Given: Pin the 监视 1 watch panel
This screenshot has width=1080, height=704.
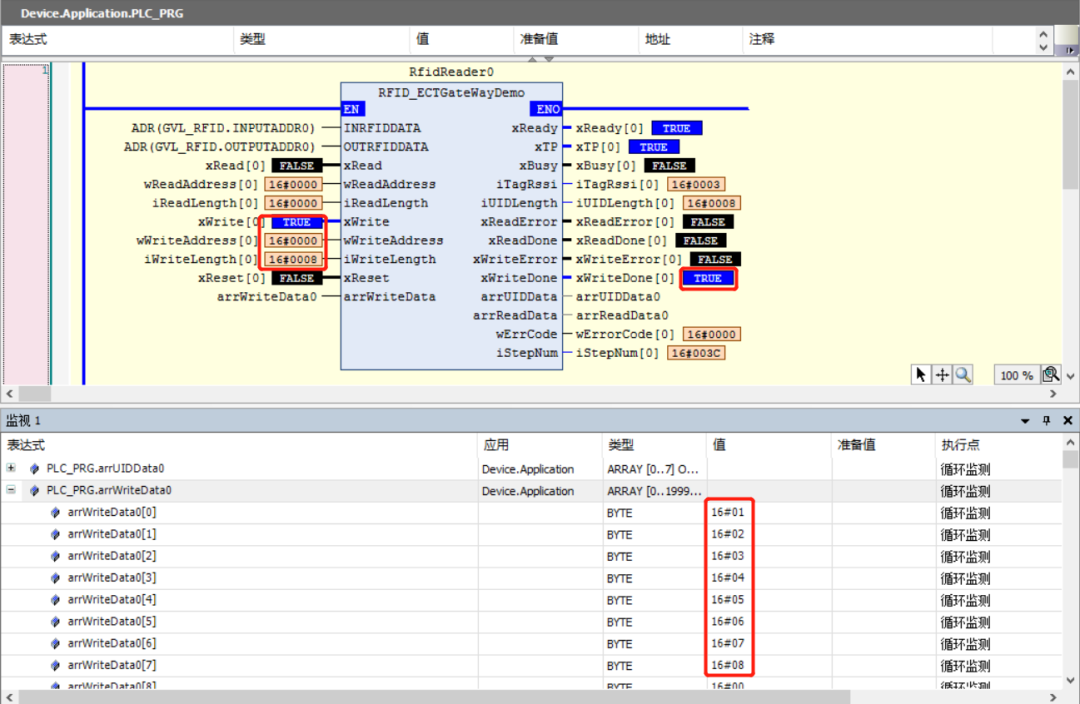Looking at the screenshot, I should coord(1047,421).
